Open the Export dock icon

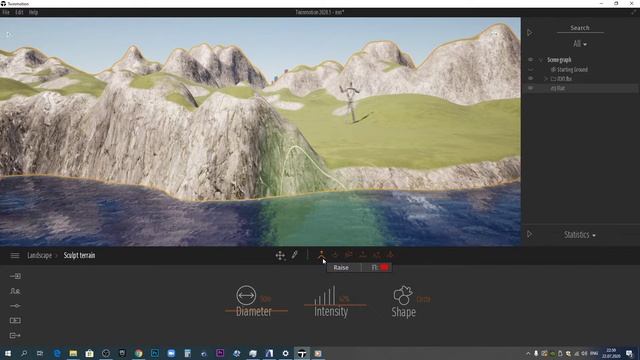coord(15,335)
